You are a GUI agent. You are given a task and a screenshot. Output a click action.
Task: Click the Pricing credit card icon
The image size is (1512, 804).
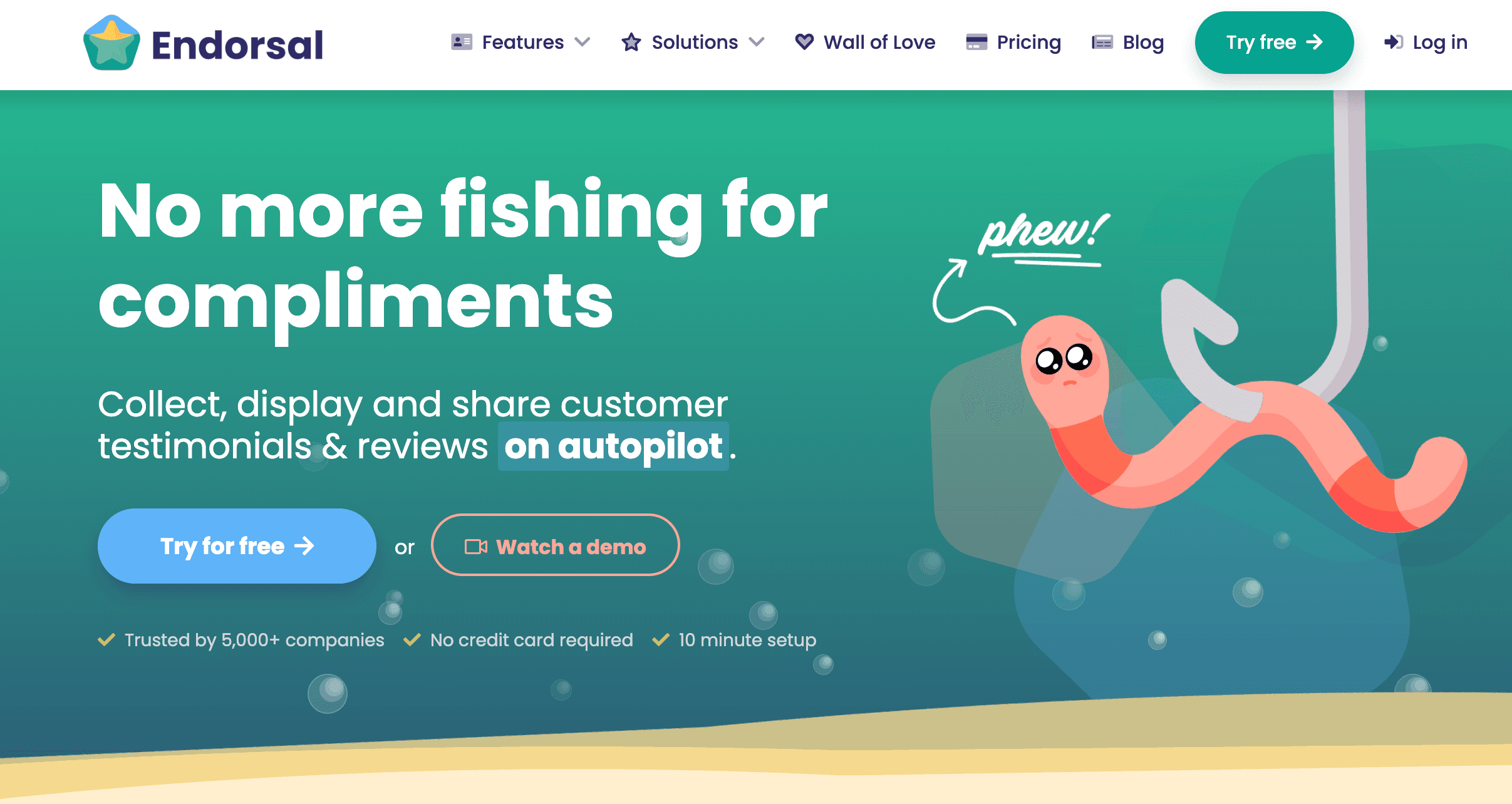point(976,42)
